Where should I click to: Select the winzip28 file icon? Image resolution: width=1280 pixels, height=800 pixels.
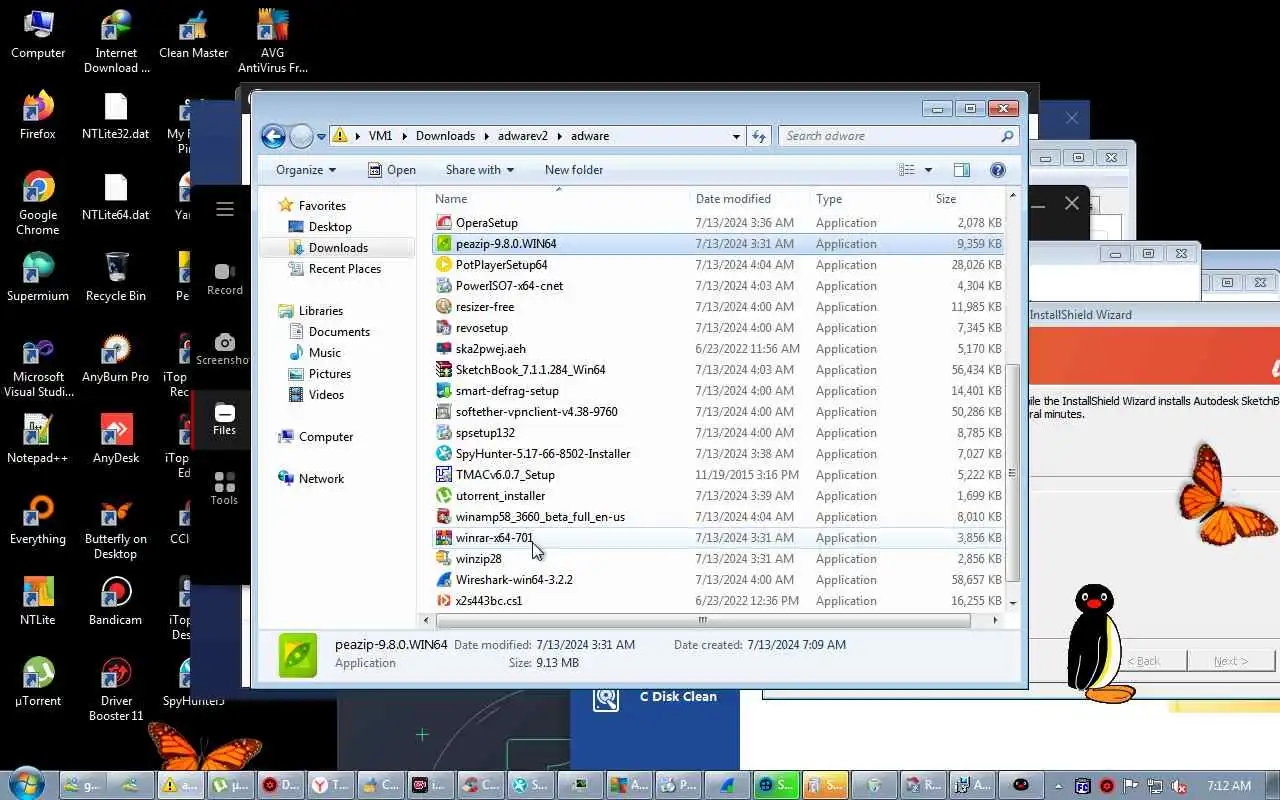(x=444, y=559)
